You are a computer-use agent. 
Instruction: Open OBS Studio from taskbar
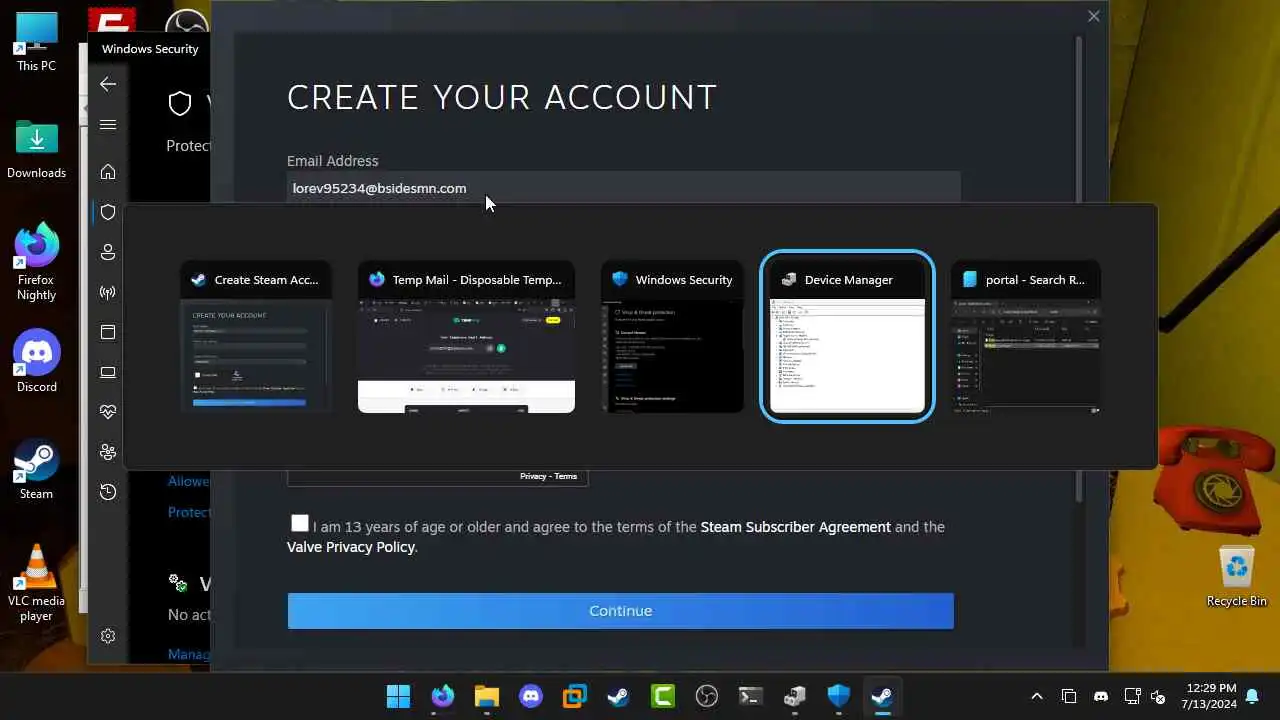706,696
